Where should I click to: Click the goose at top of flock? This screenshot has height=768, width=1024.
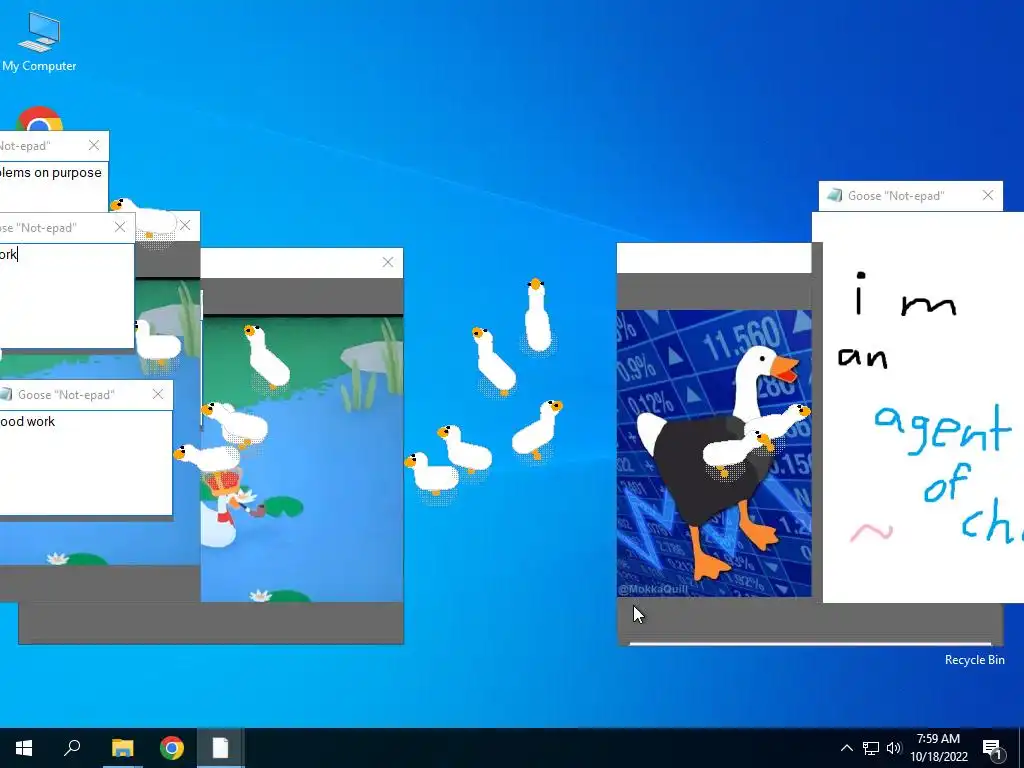537,315
